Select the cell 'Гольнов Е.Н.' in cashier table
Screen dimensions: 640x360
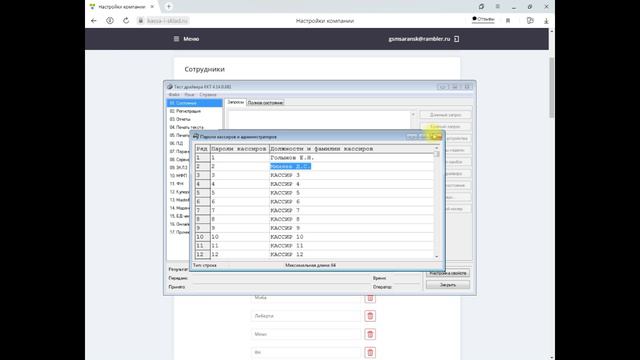351,158
